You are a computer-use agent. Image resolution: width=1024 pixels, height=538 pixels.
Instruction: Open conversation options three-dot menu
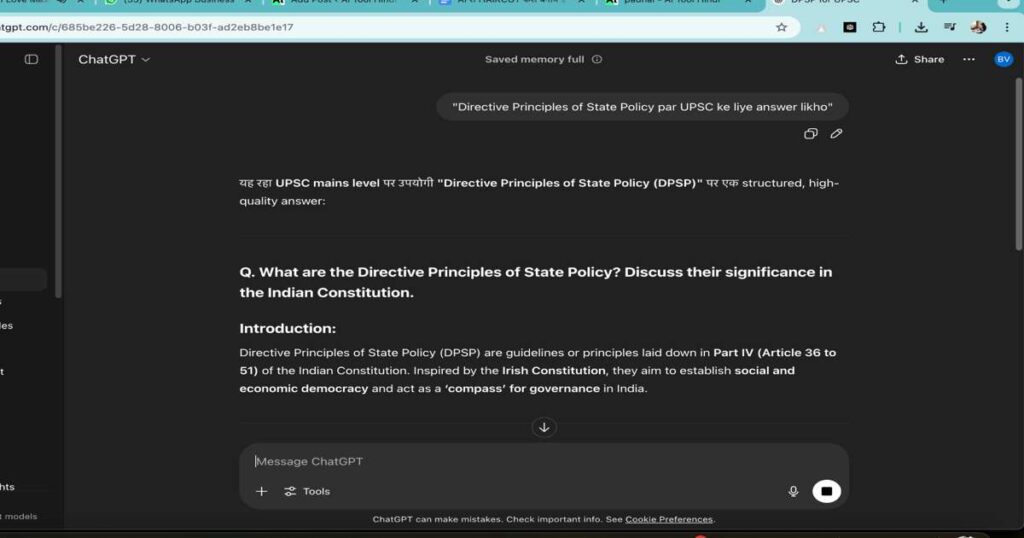point(968,59)
